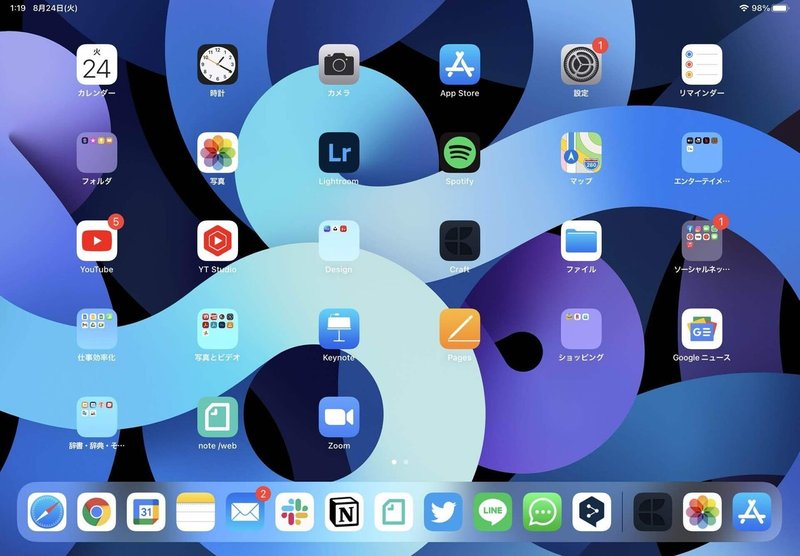800x556 pixels.
Task: Open DeepL translator in the dock
Action: [x=591, y=512]
